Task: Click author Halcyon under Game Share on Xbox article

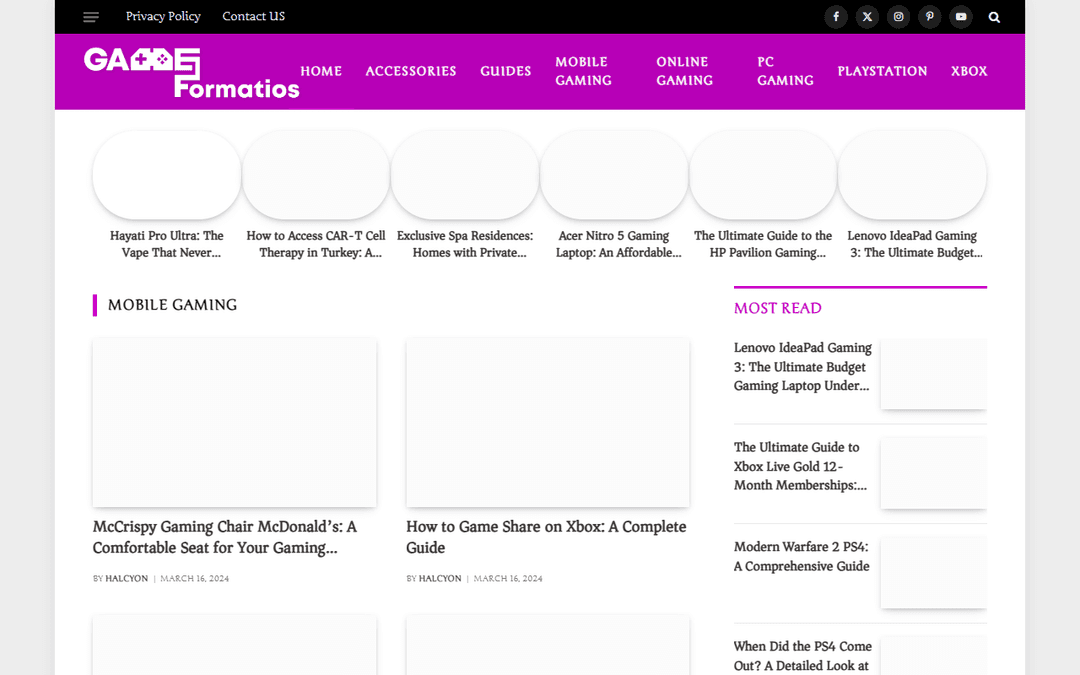Action: pos(440,579)
